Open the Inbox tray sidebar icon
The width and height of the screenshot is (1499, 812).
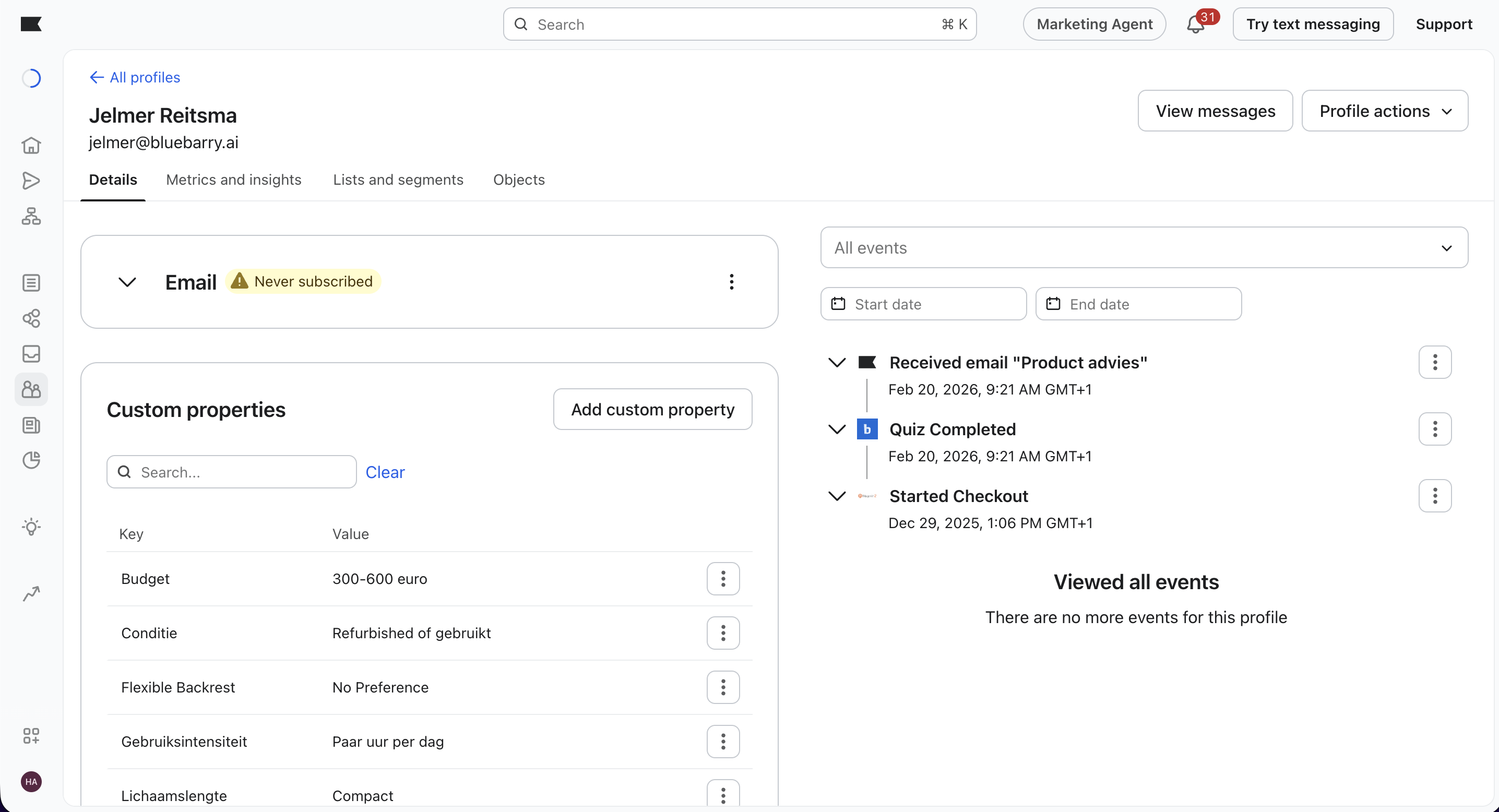(x=31, y=354)
